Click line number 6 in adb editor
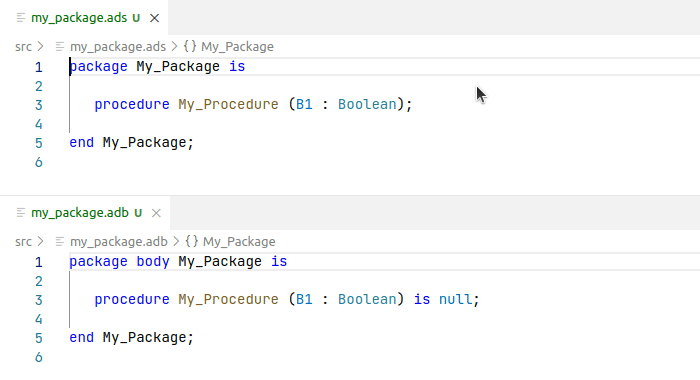This screenshot has height=380, width=700. tap(39, 358)
